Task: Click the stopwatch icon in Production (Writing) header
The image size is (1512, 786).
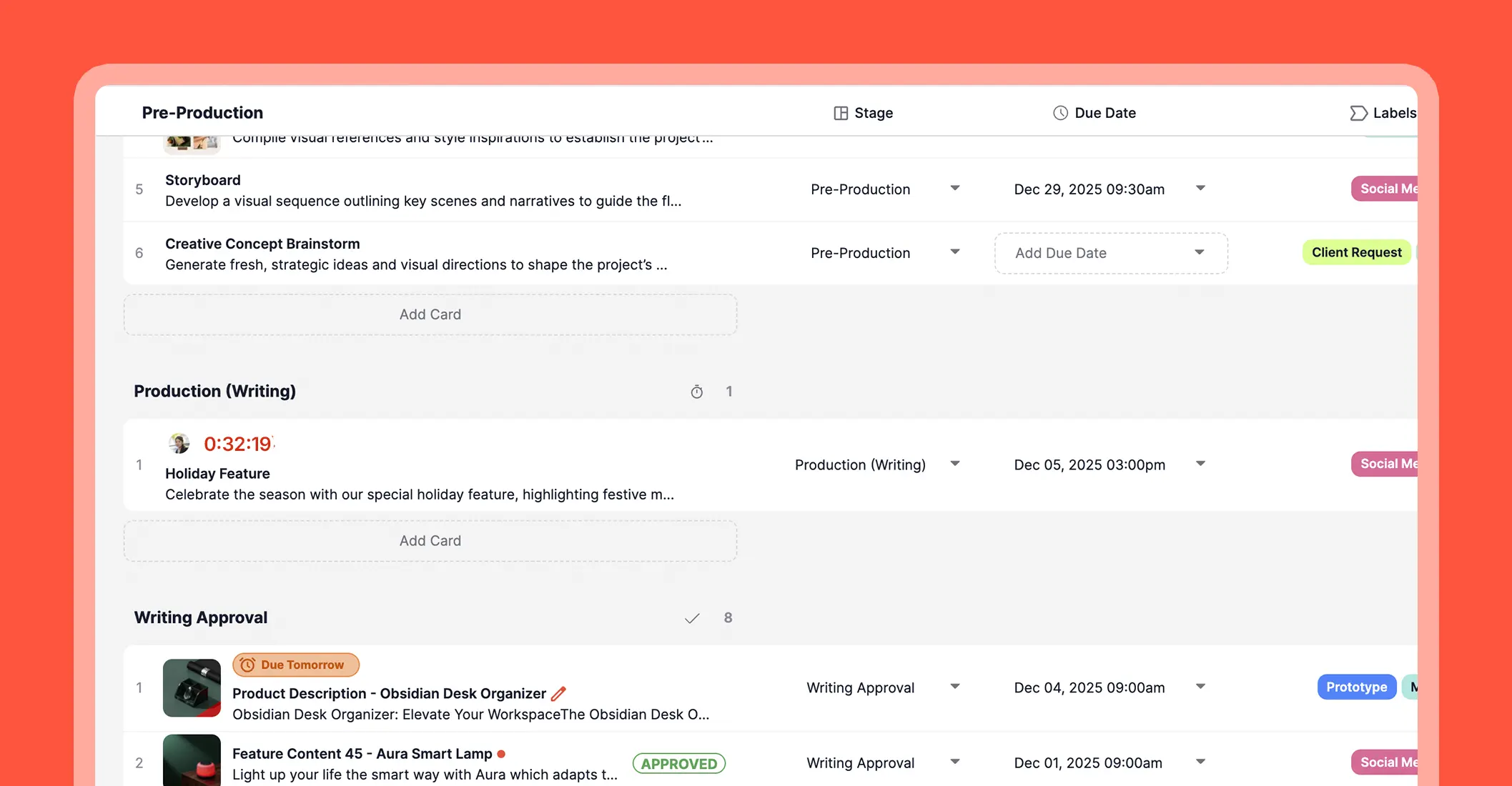Action: click(697, 391)
